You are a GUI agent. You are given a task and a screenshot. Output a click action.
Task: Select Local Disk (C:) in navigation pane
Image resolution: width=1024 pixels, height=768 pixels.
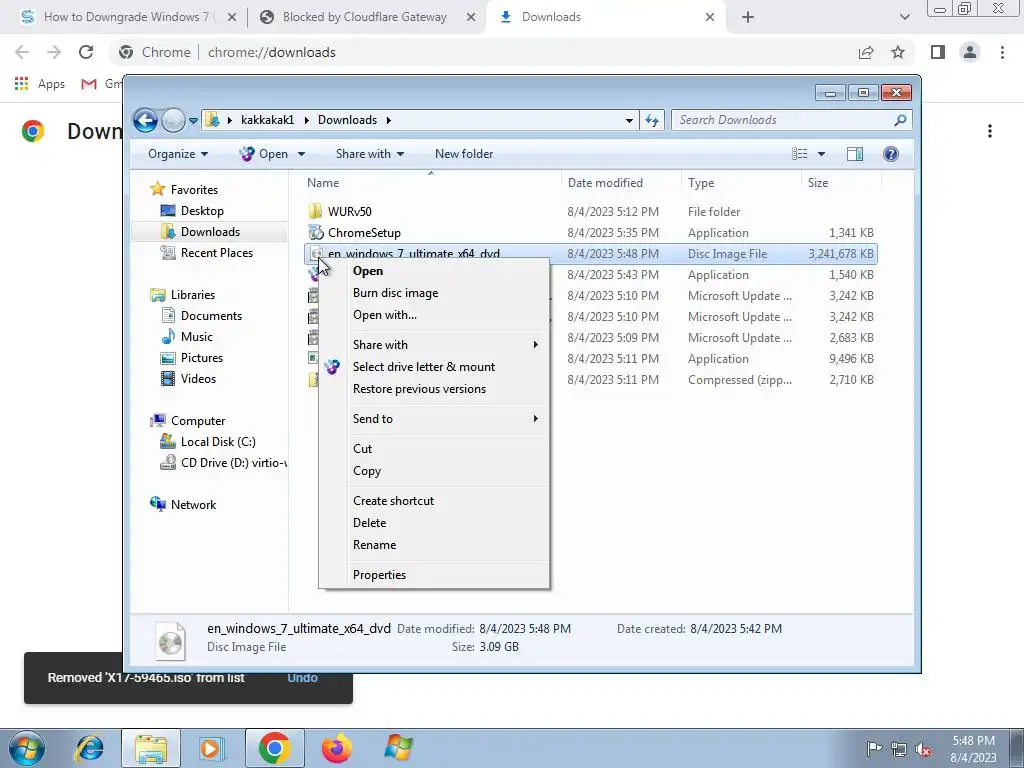218,442
